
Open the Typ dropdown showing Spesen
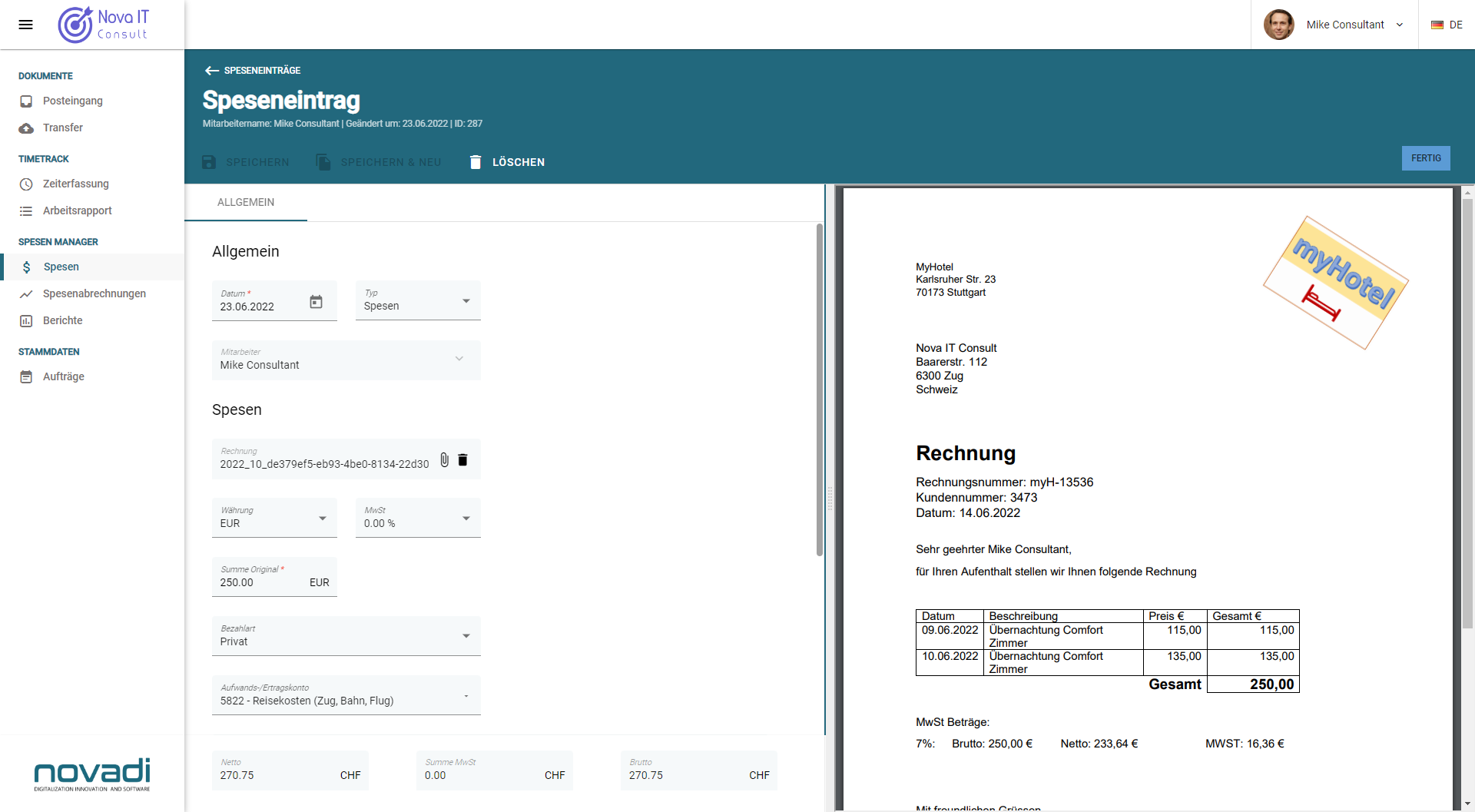418,300
